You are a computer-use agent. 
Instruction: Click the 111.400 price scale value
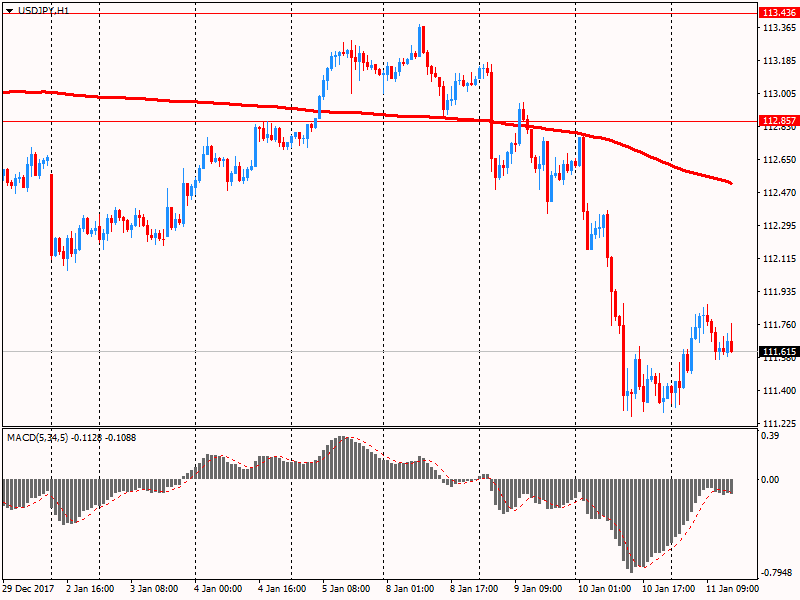coord(779,390)
